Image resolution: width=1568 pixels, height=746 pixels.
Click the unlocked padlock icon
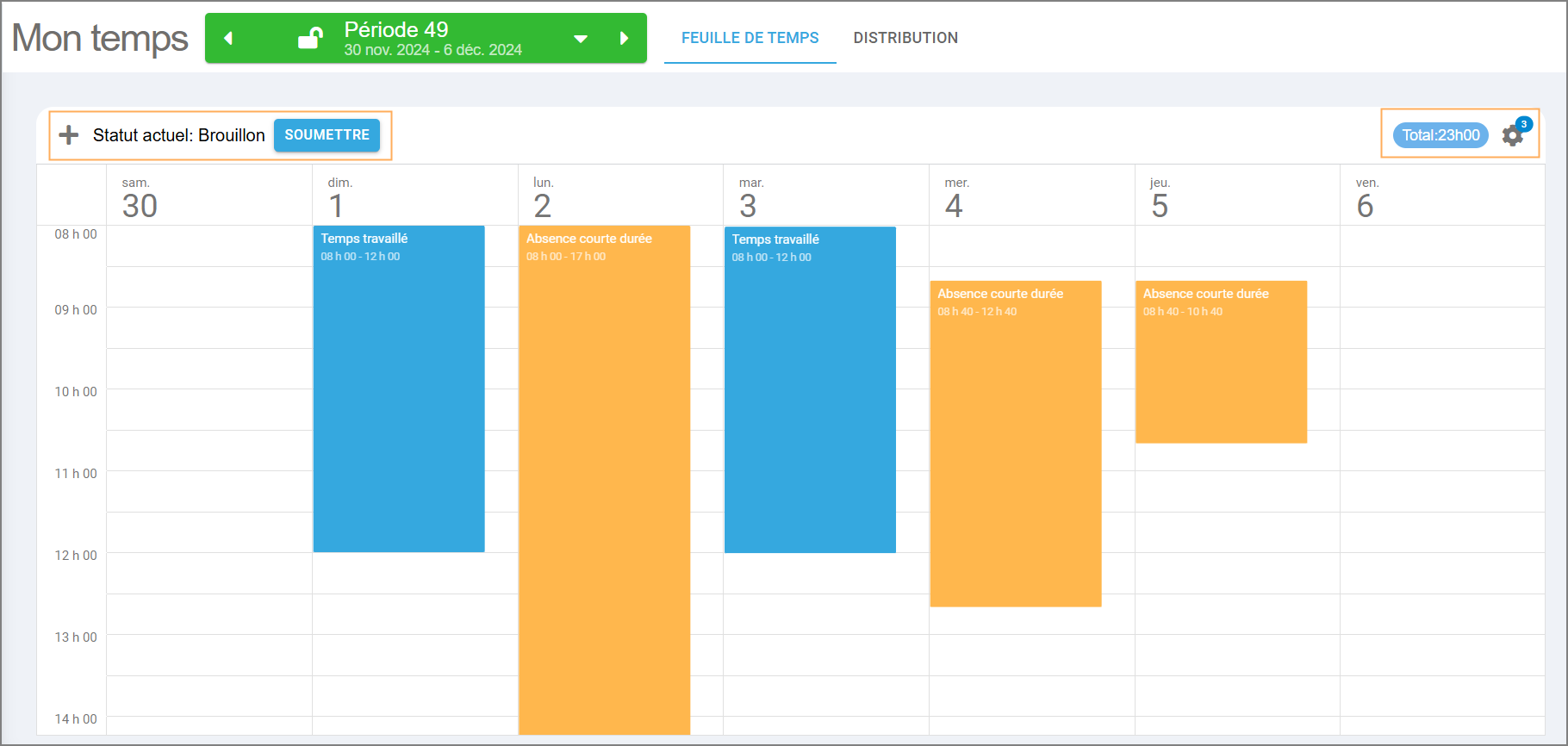310,38
